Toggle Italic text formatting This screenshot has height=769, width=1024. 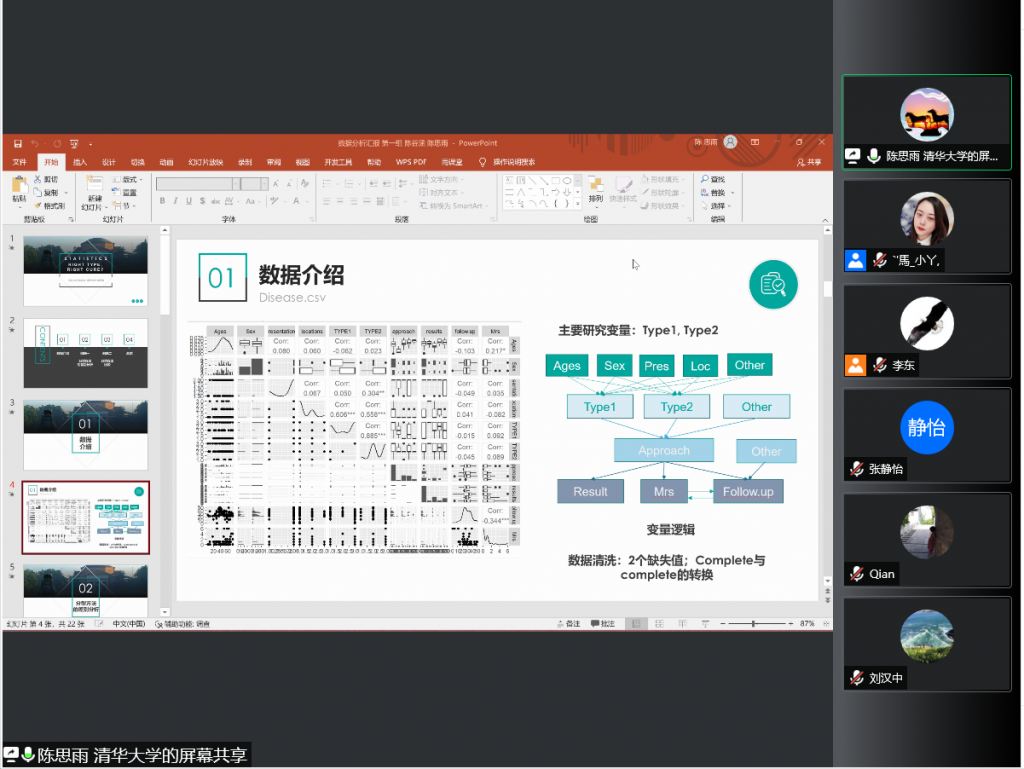pyautogui.click(x=175, y=201)
